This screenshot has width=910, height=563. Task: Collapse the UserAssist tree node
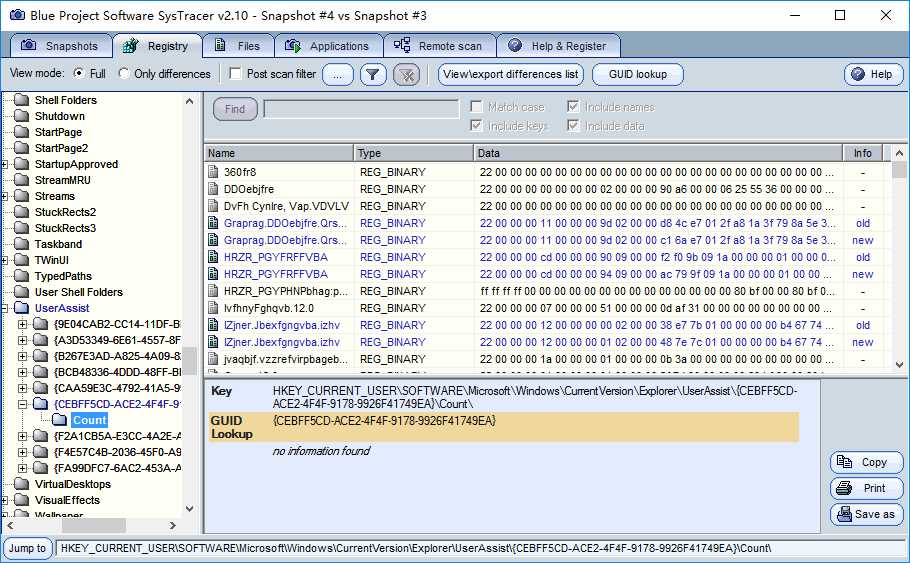click(6, 308)
